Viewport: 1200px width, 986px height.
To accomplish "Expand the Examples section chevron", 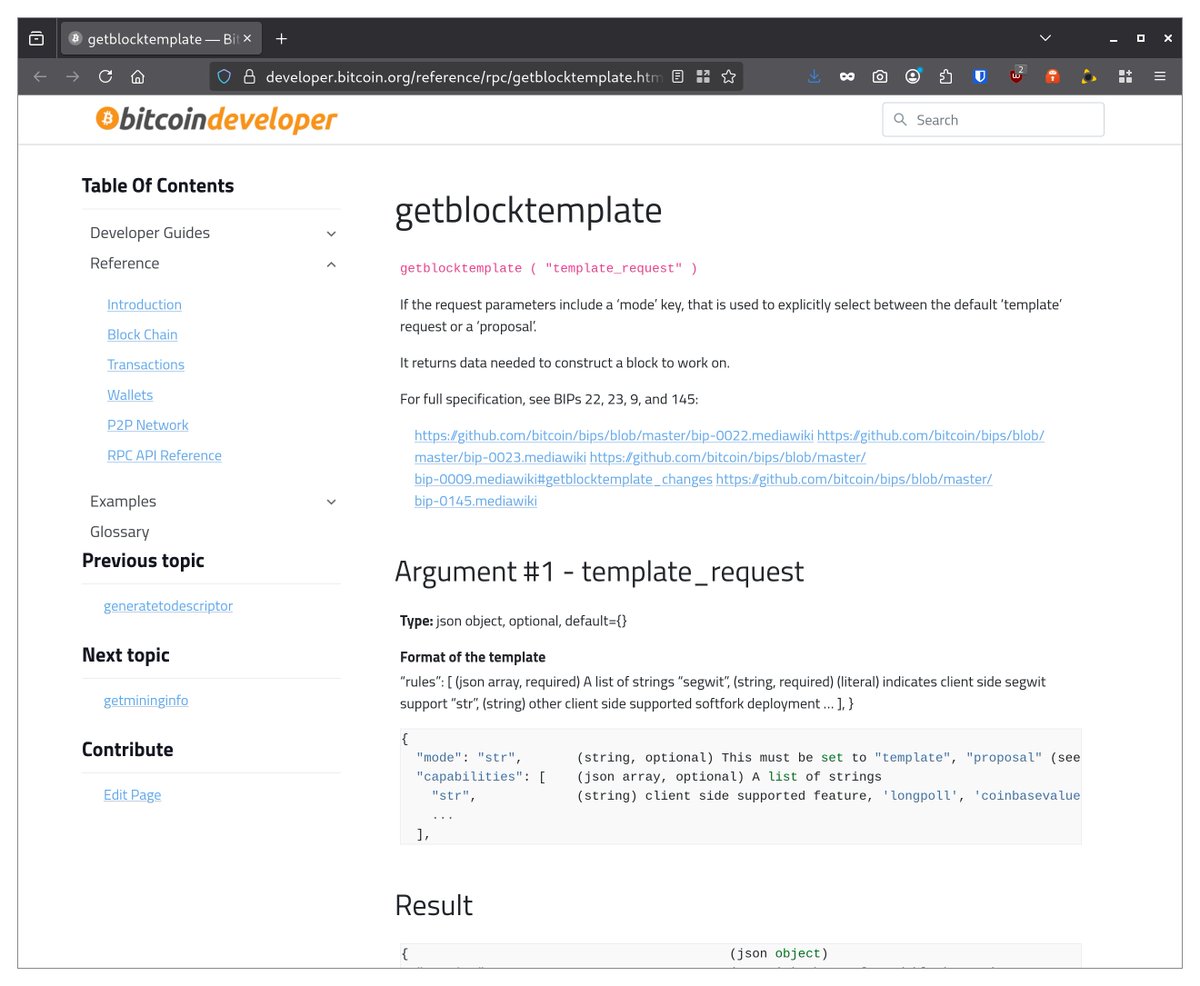I will click(x=331, y=502).
